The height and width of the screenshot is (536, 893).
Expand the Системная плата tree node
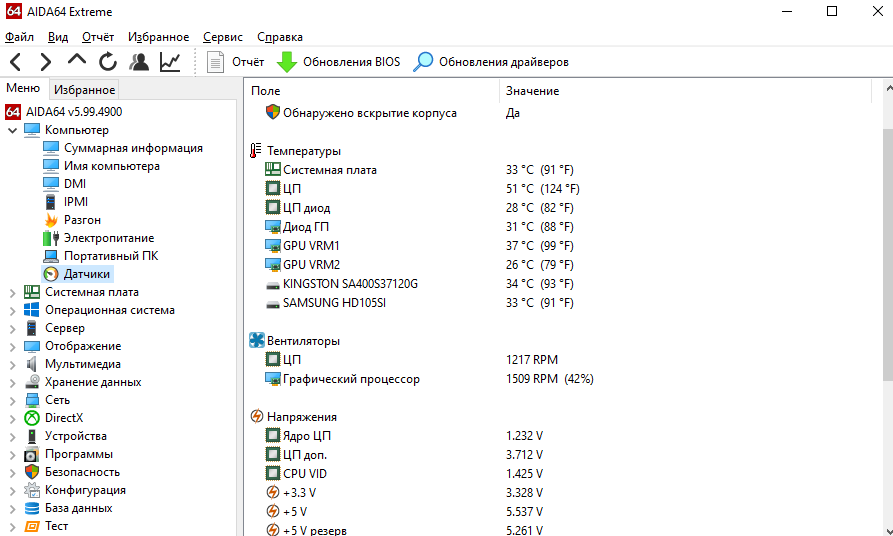click(x=12, y=292)
